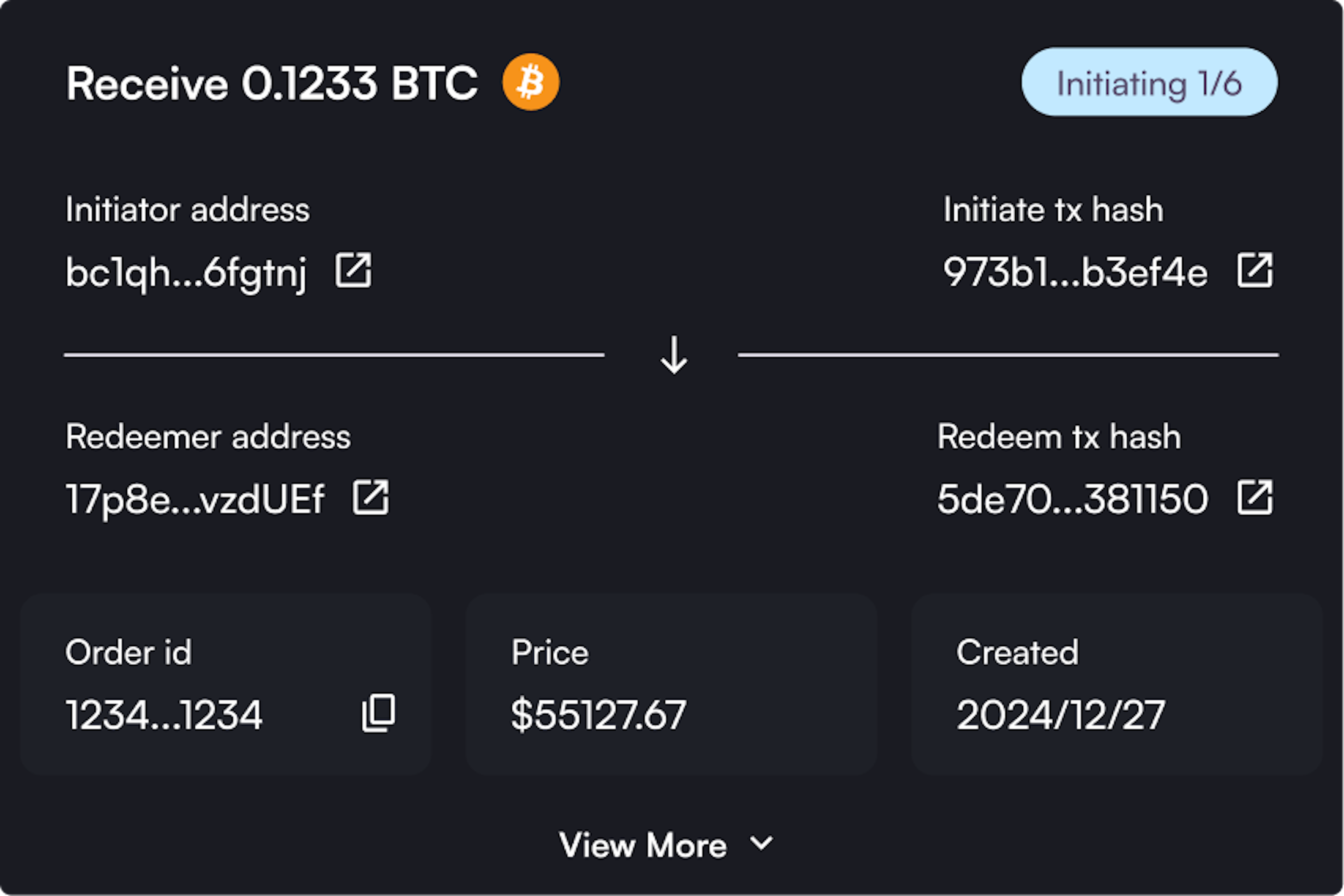Click the Price card label
1344x896 pixels.
[550, 652]
